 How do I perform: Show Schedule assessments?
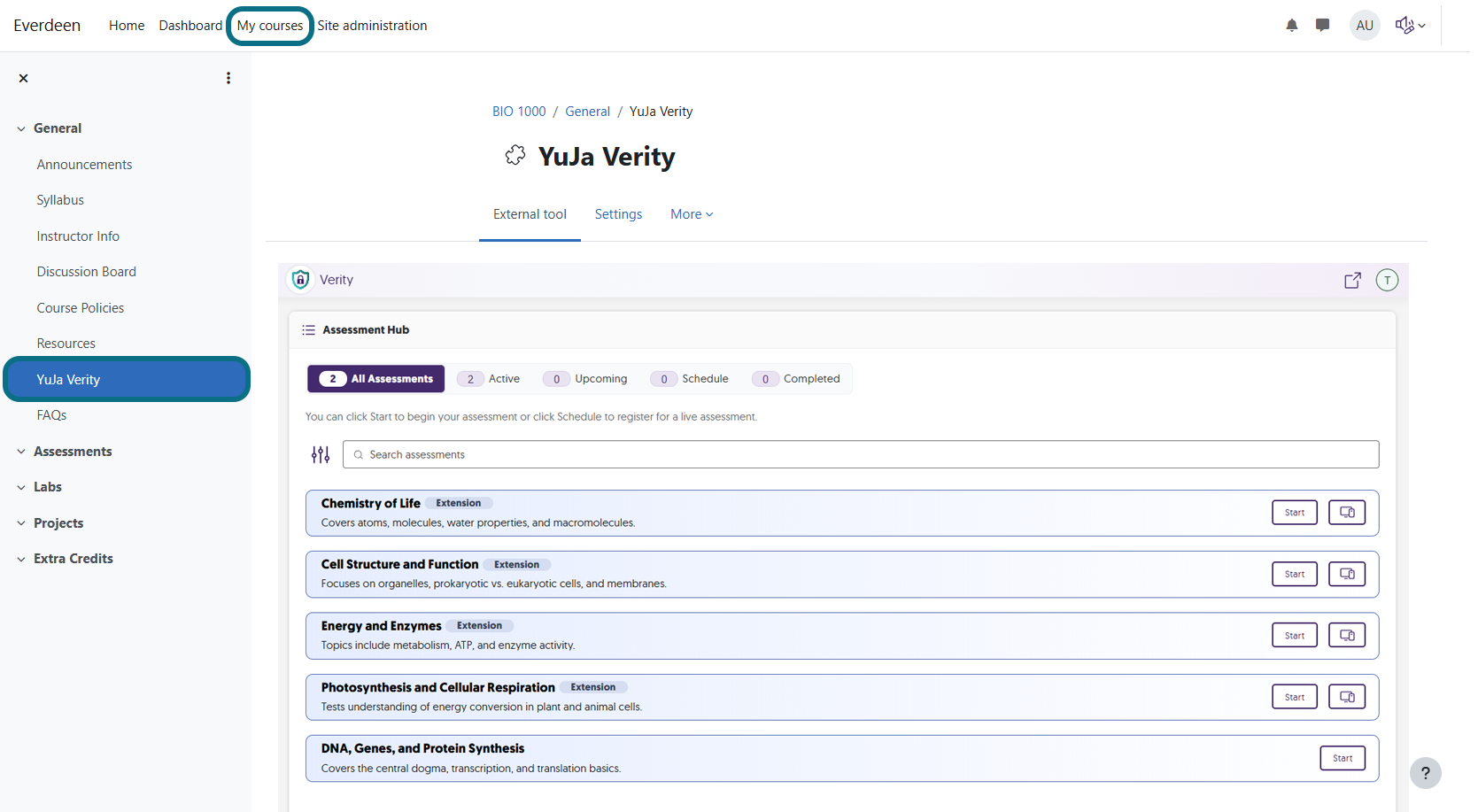(x=690, y=379)
